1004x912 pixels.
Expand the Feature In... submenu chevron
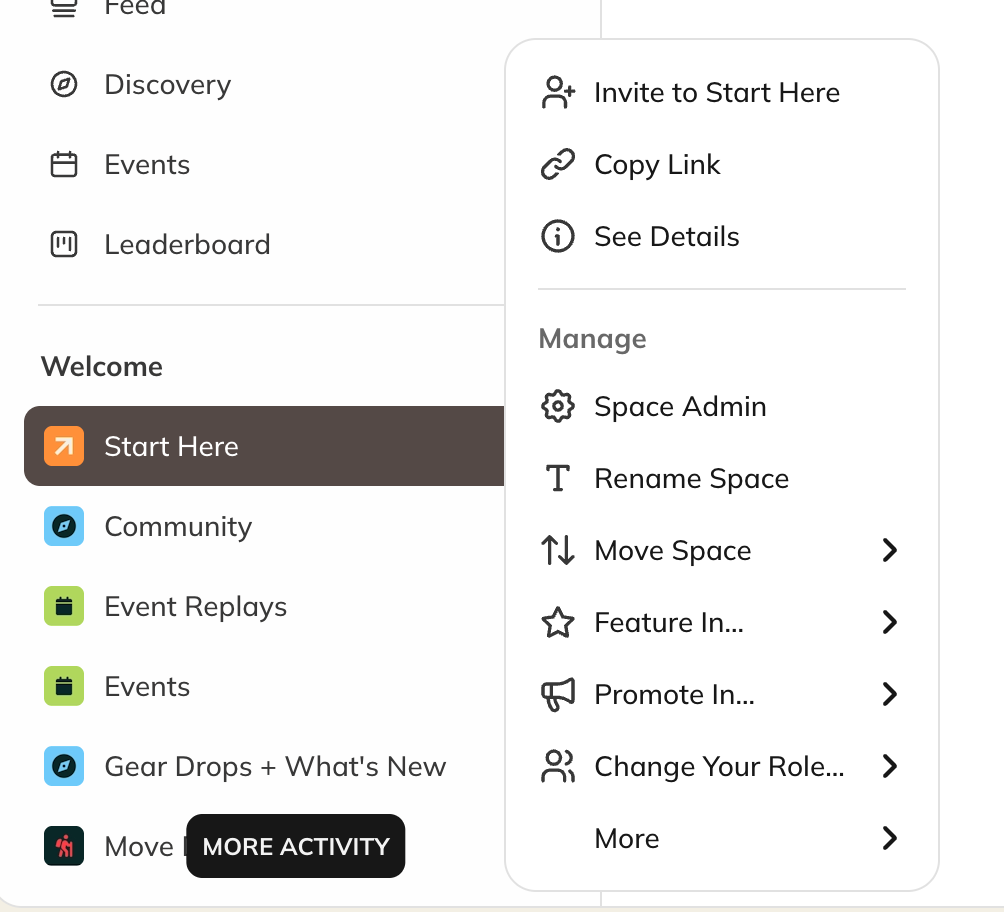click(x=889, y=622)
